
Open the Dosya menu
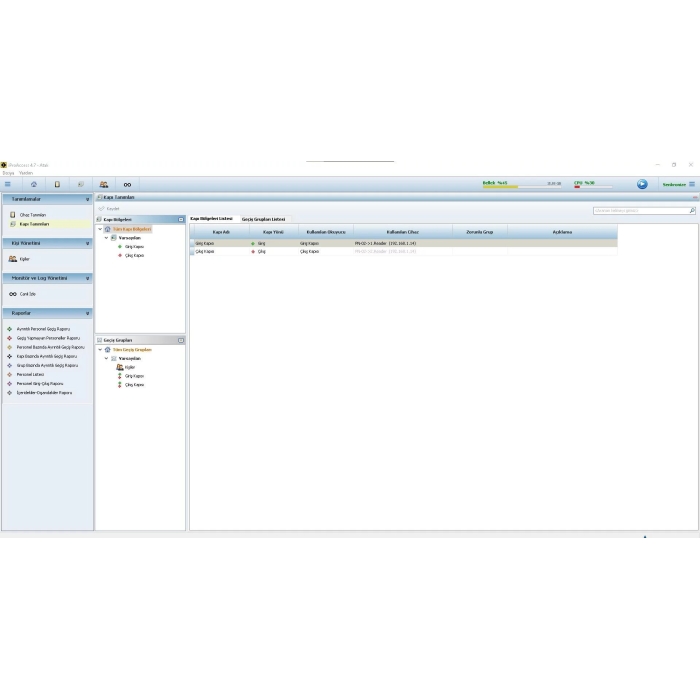point(8,172)
